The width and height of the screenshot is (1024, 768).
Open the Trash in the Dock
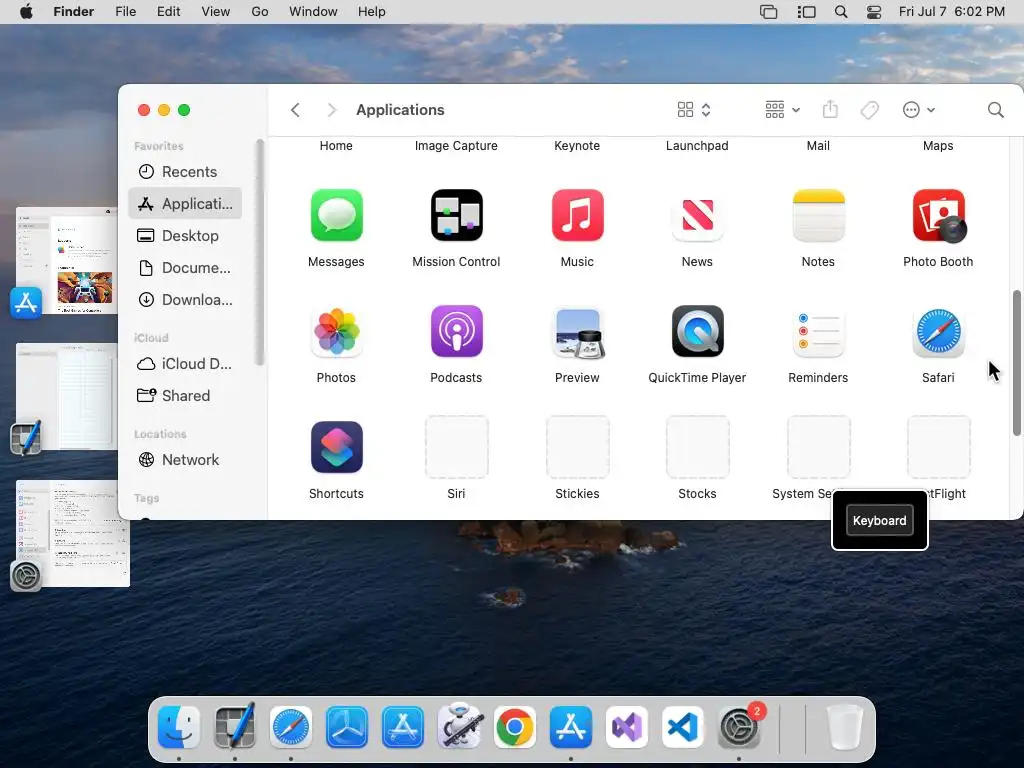point(845,727)
